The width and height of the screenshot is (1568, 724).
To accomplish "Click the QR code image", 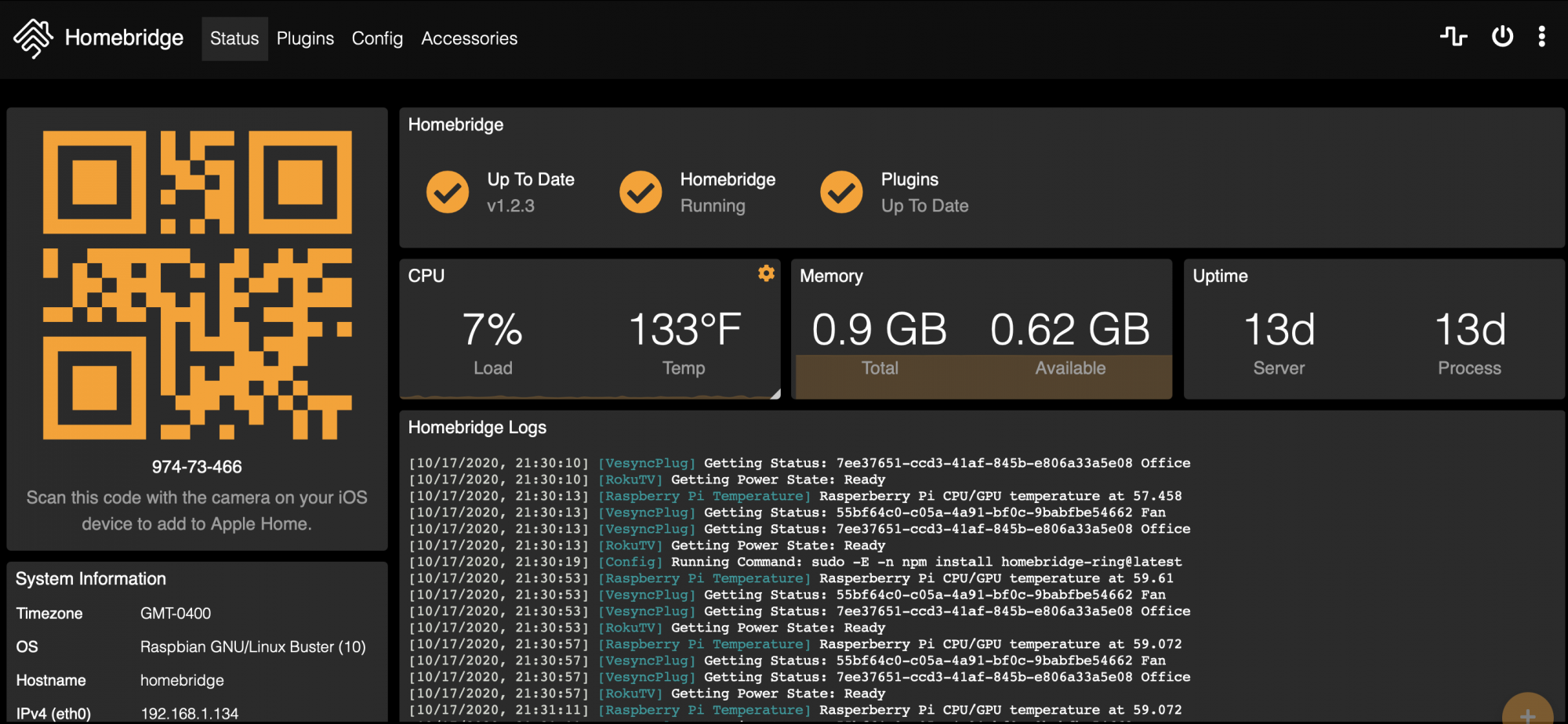I will tap(197, 285).
